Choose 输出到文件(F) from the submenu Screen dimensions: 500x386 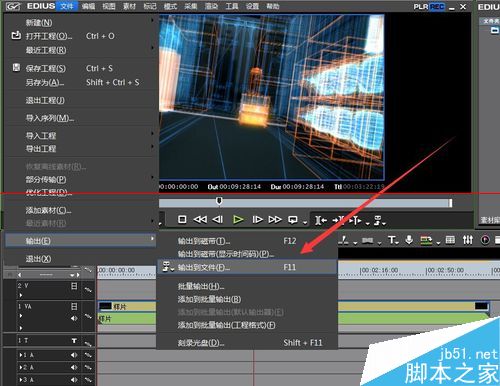coord(247,267)
